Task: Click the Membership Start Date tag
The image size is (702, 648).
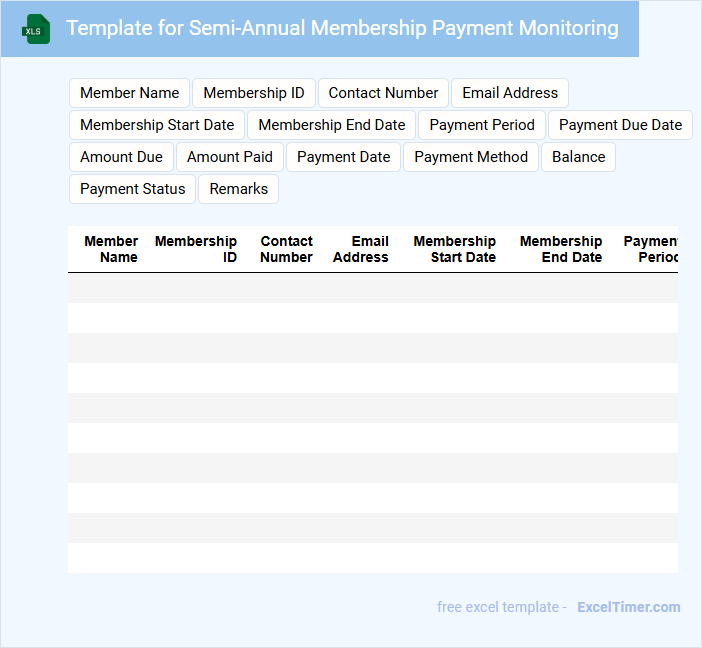Action: [x=157, y=125]
